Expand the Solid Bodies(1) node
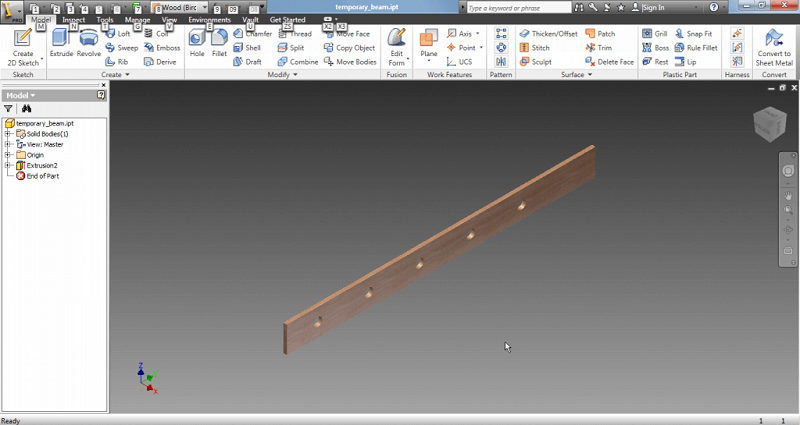 [x=8, y=134]
